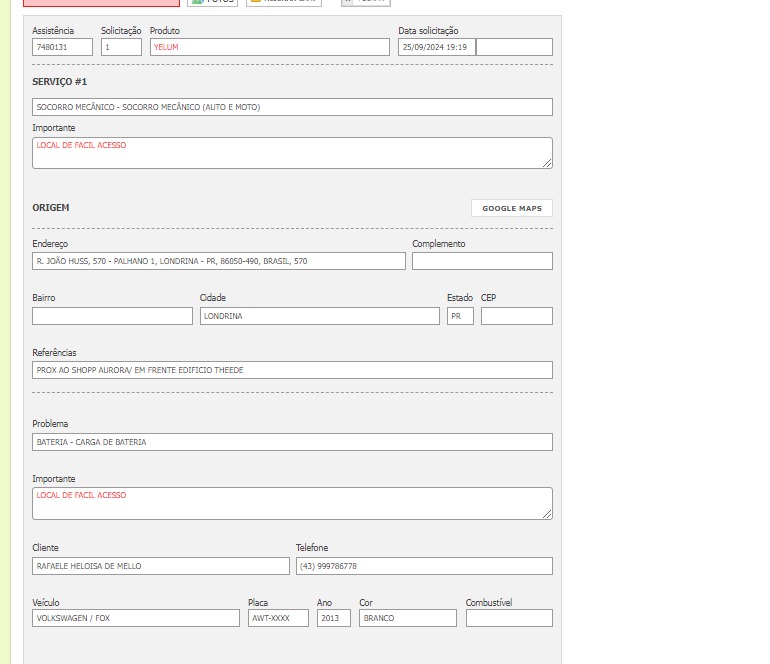Image resolution: width=770 pixels, height=664 pixels.
Task: Click the Importante textarea under Serviço #1
Action: 292,153
